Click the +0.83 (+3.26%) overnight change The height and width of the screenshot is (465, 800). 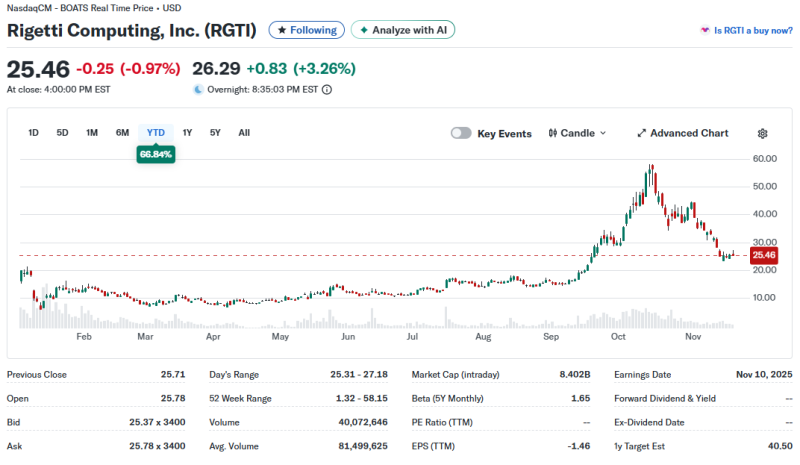click(x=301, y=68)
